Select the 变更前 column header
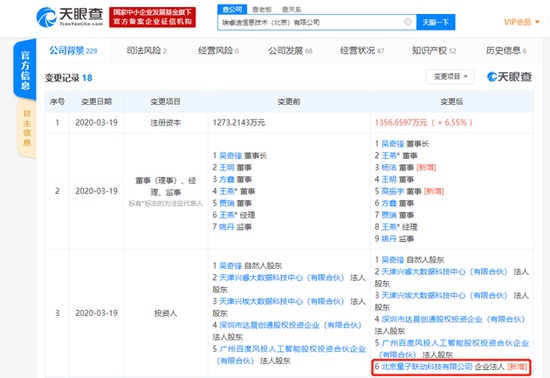 pyautogui.click(x=289, y=102)
